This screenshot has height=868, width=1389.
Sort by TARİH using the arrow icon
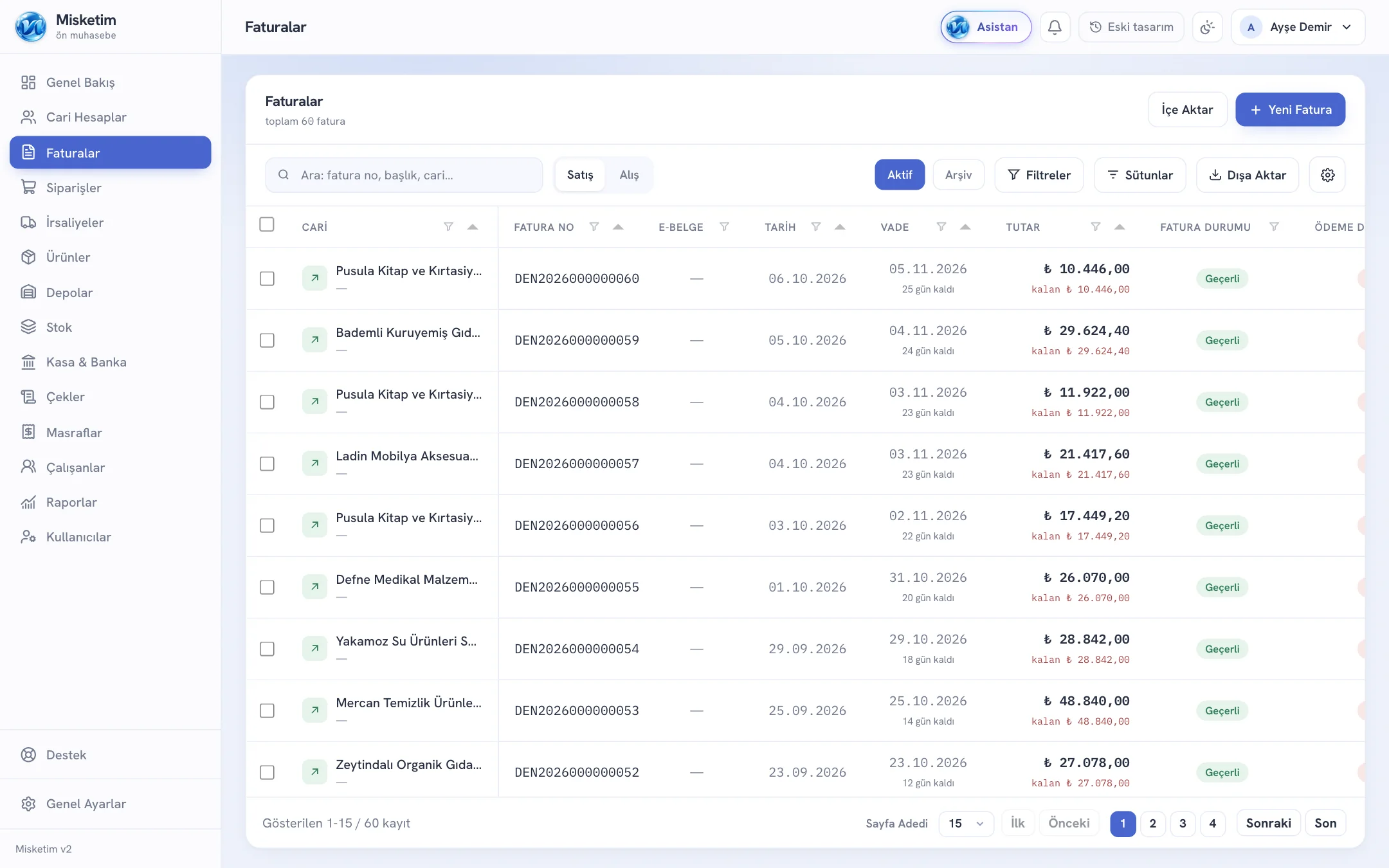(x=840, y=227)
